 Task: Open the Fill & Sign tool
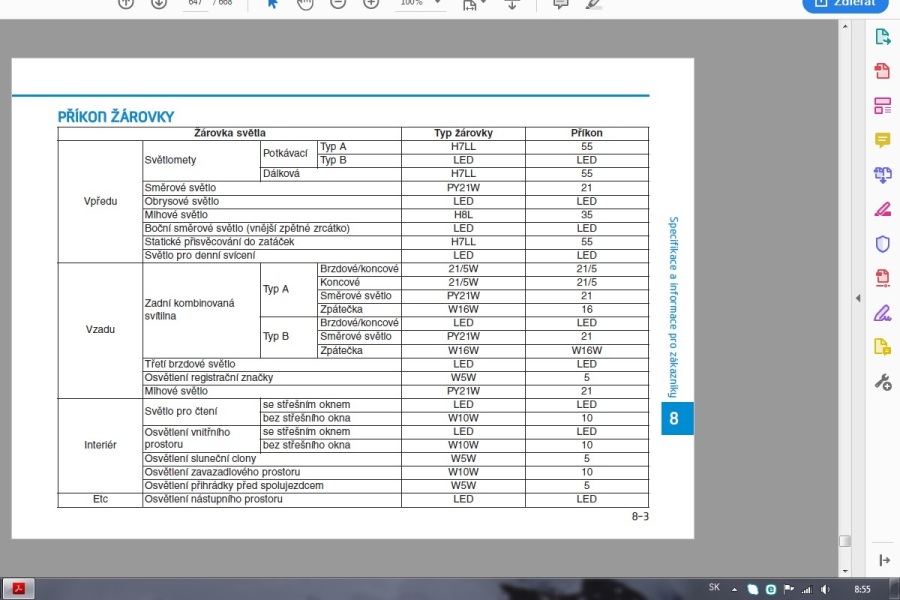(882, 313)
